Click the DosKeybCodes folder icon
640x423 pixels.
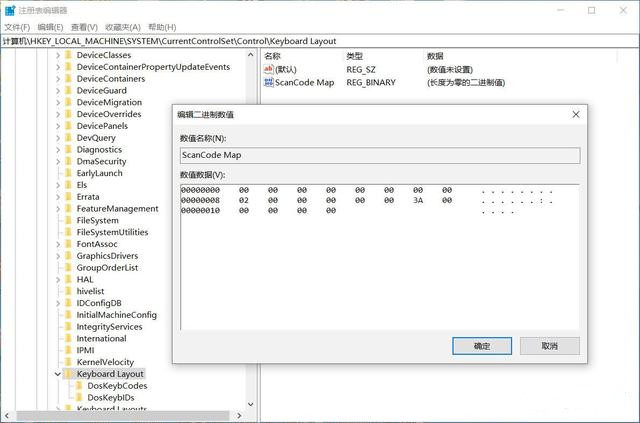click(x=79, y=386)
